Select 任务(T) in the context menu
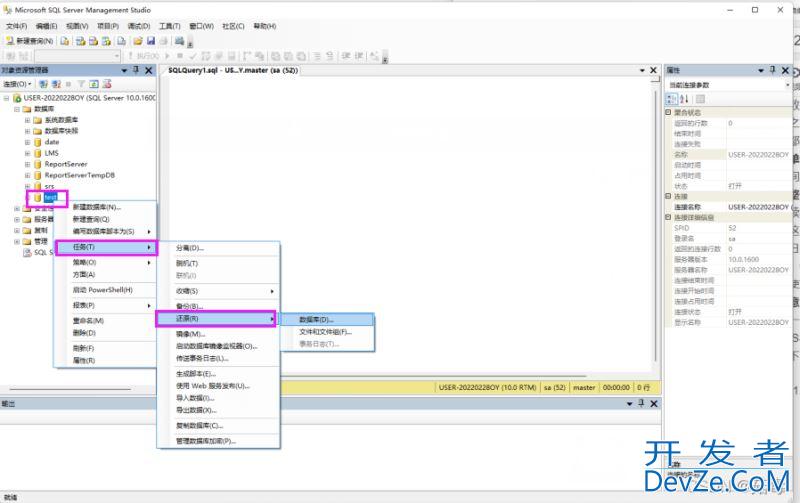Viewport: 800px width, 503px height. coord(106,247)
